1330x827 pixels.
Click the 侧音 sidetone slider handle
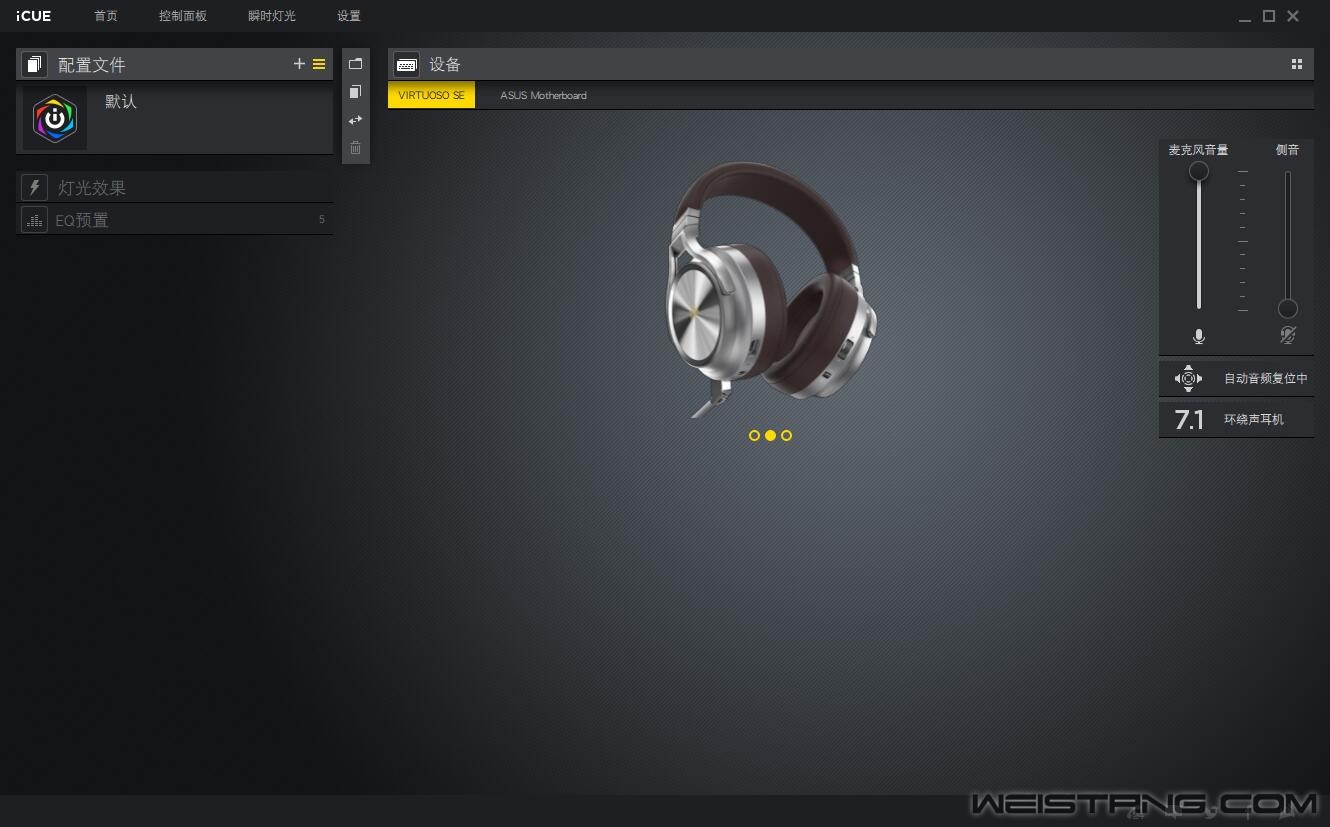pos(1288,308)
